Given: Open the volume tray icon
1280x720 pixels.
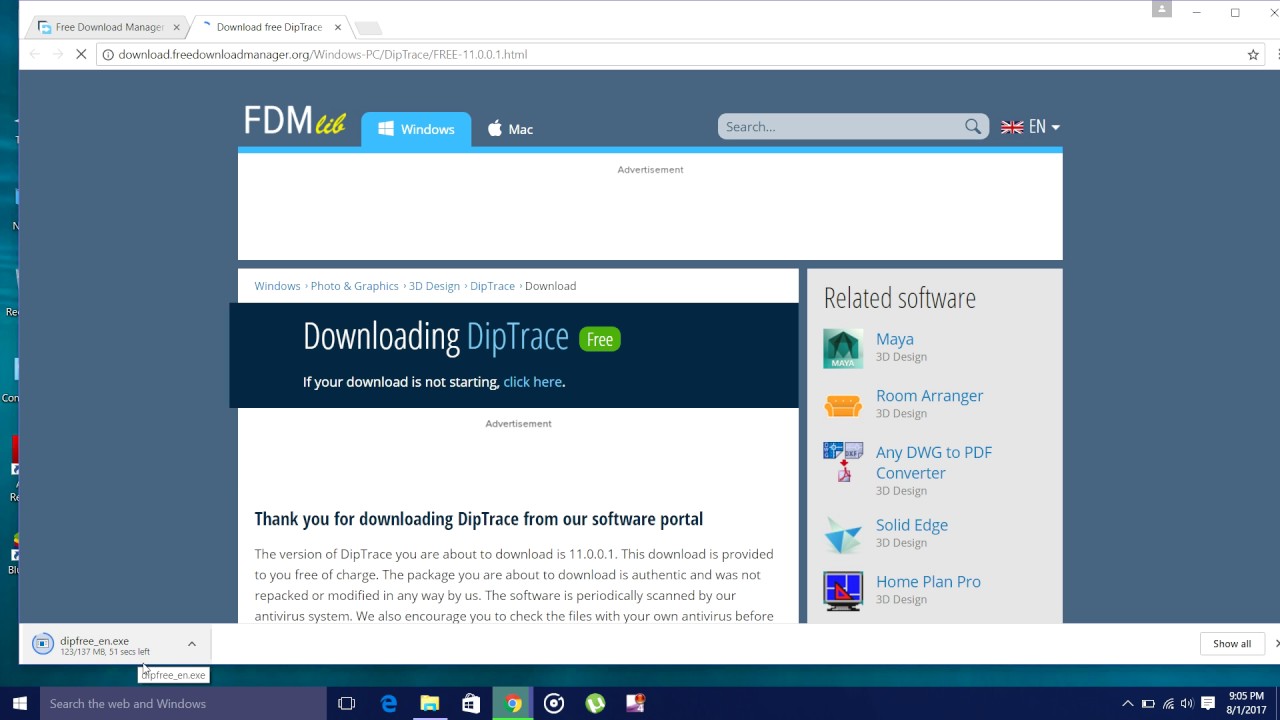Looking at the screenshot, I should point(1187,704).
